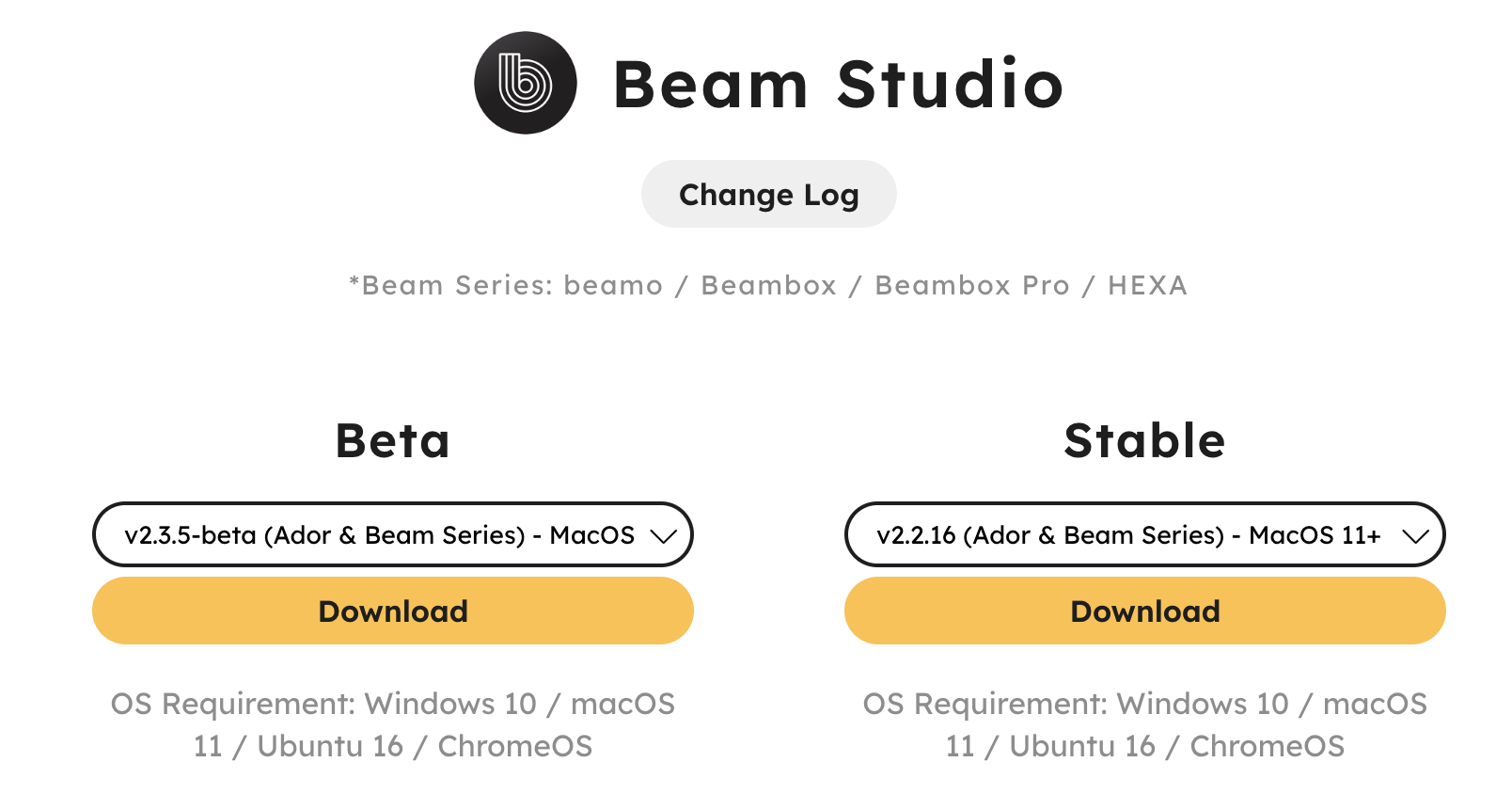This screenshot has height=794, width=1512.
Task: Open the Change Log
Action: click(x=768, y=194)
